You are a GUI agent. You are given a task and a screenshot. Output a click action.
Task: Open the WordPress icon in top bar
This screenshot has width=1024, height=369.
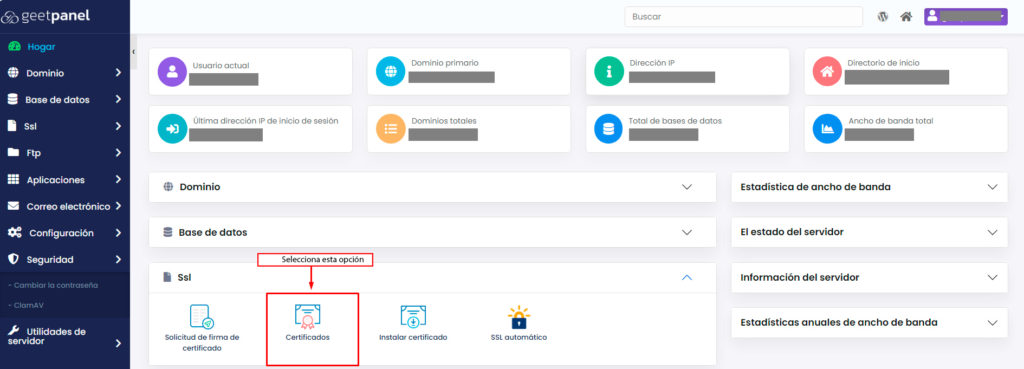(x=883, y=17)
